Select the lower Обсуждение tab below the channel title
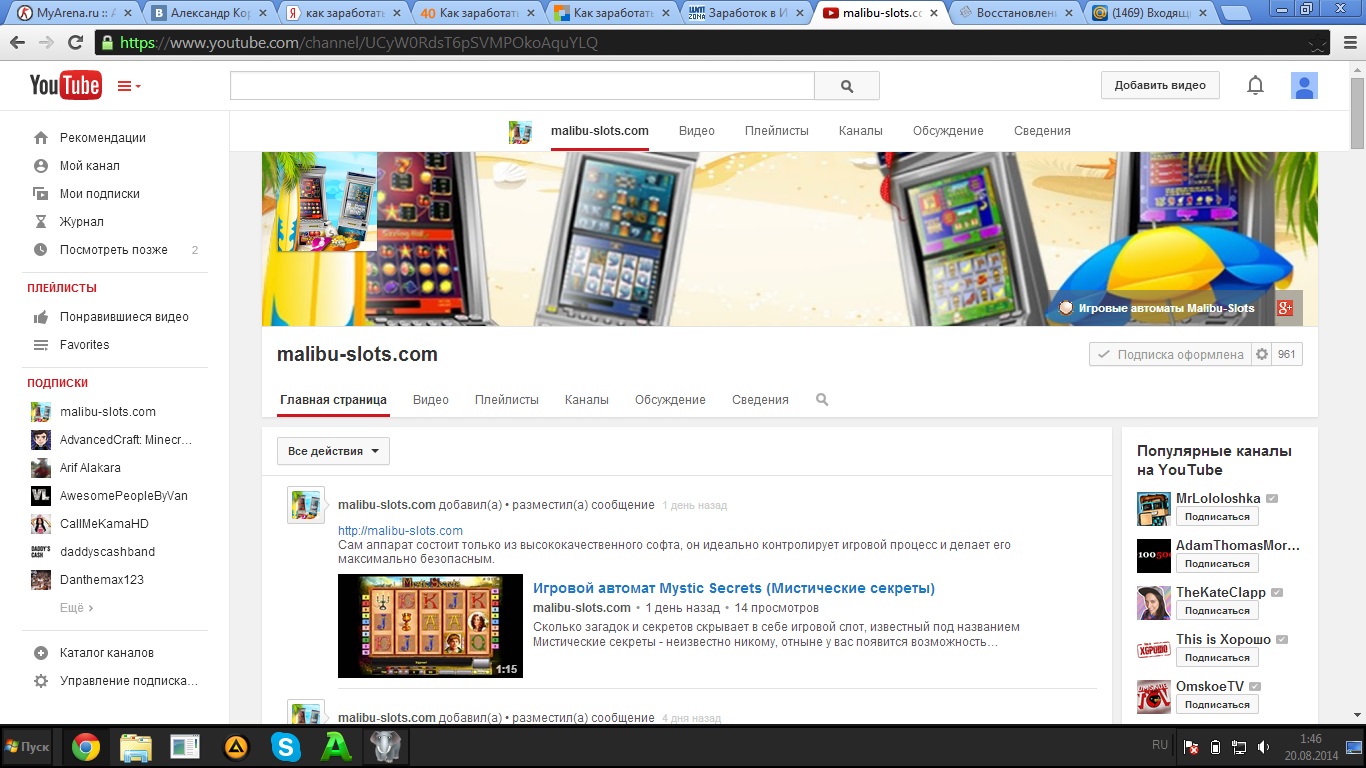 pos(670,400)
